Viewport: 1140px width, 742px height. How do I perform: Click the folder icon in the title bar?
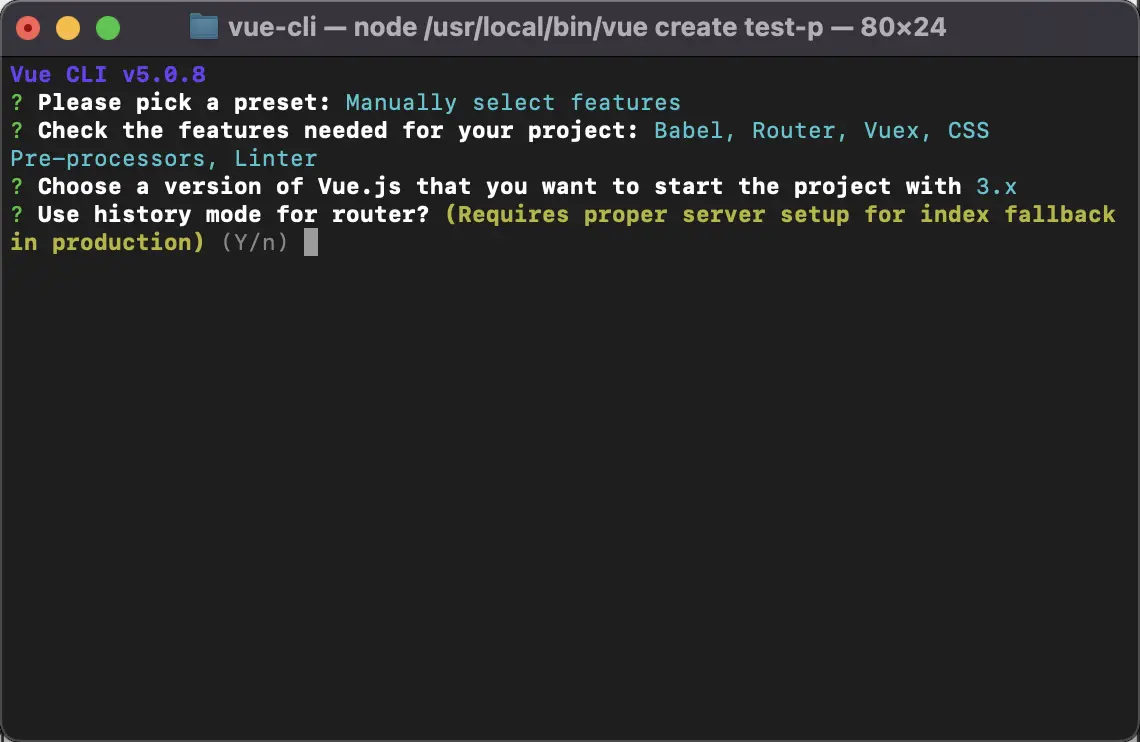coord(203,27)
